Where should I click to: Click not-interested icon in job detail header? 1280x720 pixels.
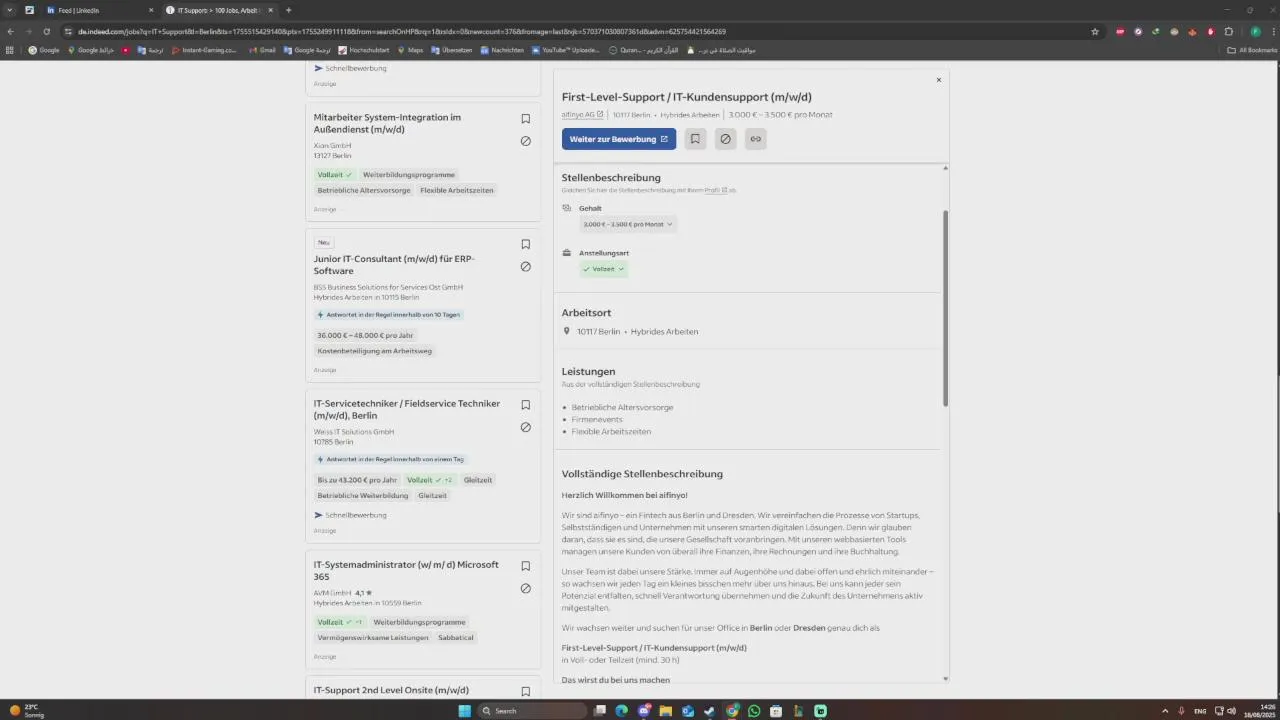coord(725,139)
